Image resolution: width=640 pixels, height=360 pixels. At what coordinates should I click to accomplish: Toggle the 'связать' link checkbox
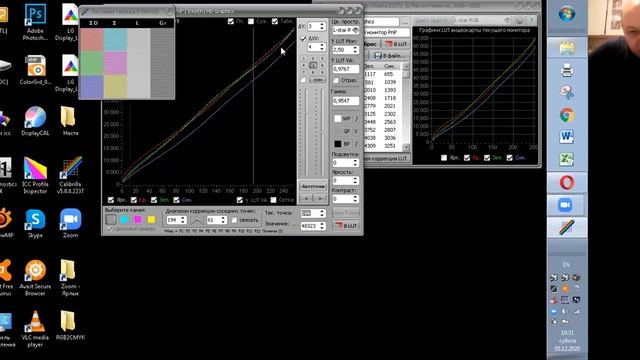[234, 220]
